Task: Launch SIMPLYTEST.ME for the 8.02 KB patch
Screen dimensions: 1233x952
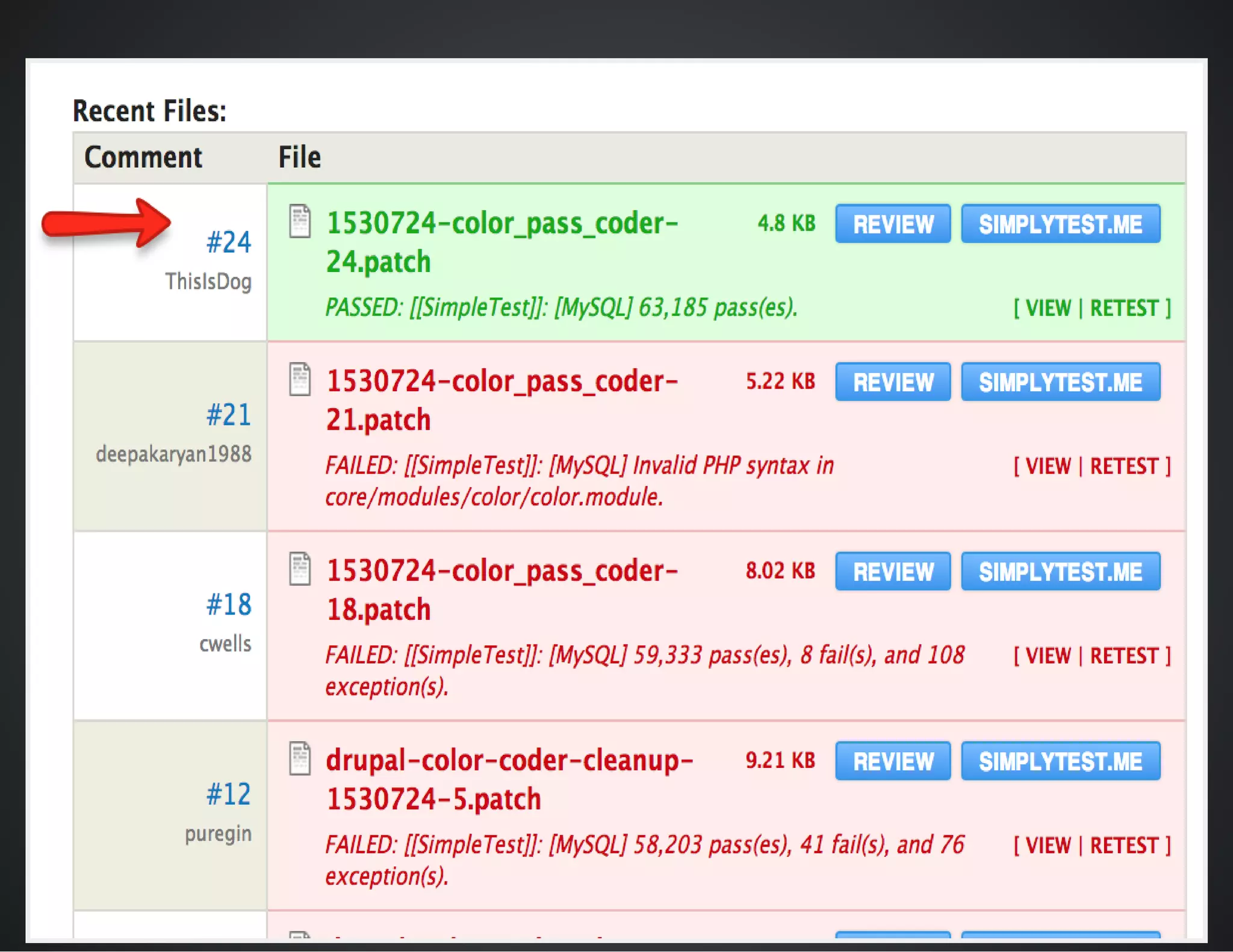Action: [x=1060, y=572]
